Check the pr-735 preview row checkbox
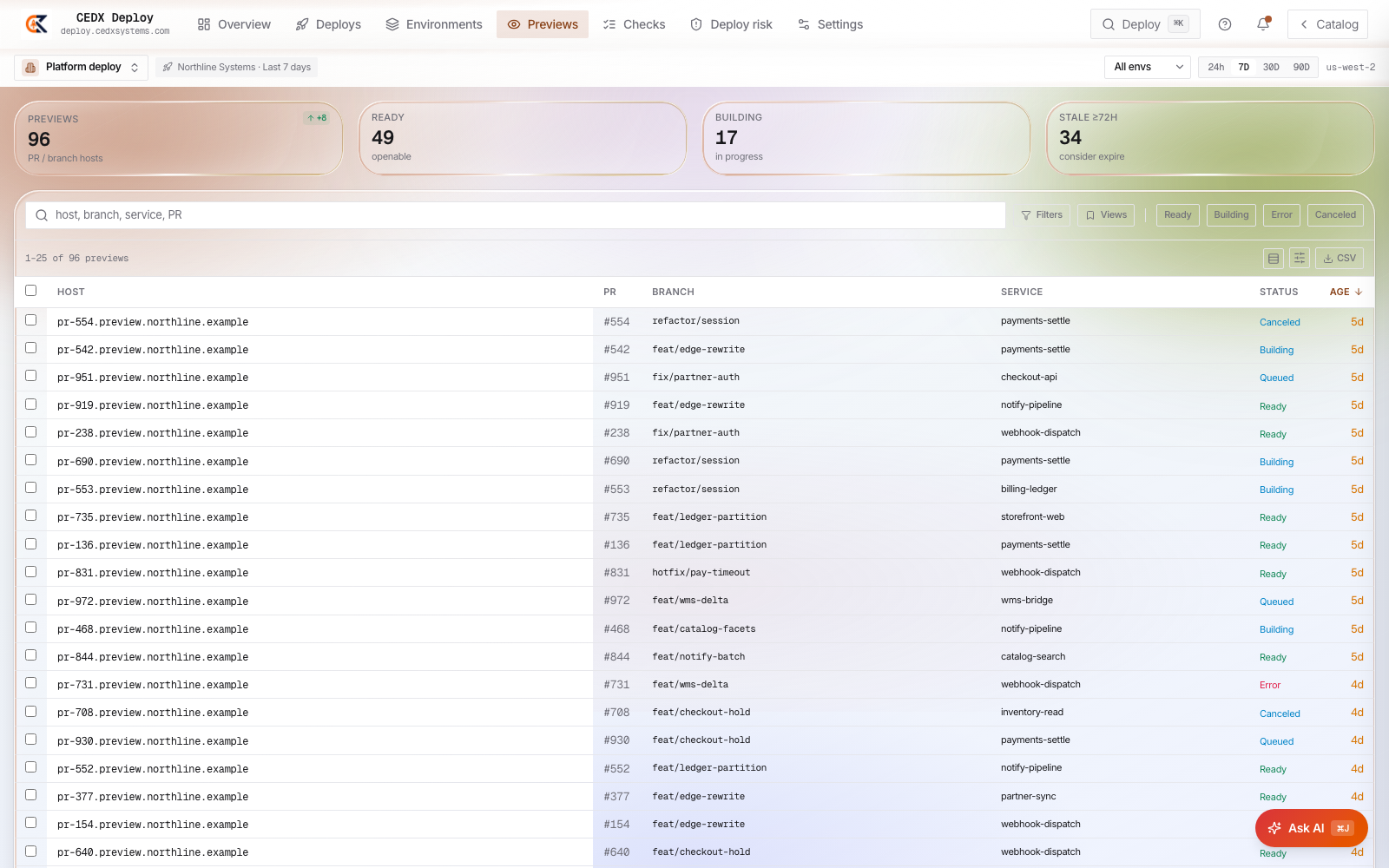Screen dimensions: 1389x868 tap(31, 516)
